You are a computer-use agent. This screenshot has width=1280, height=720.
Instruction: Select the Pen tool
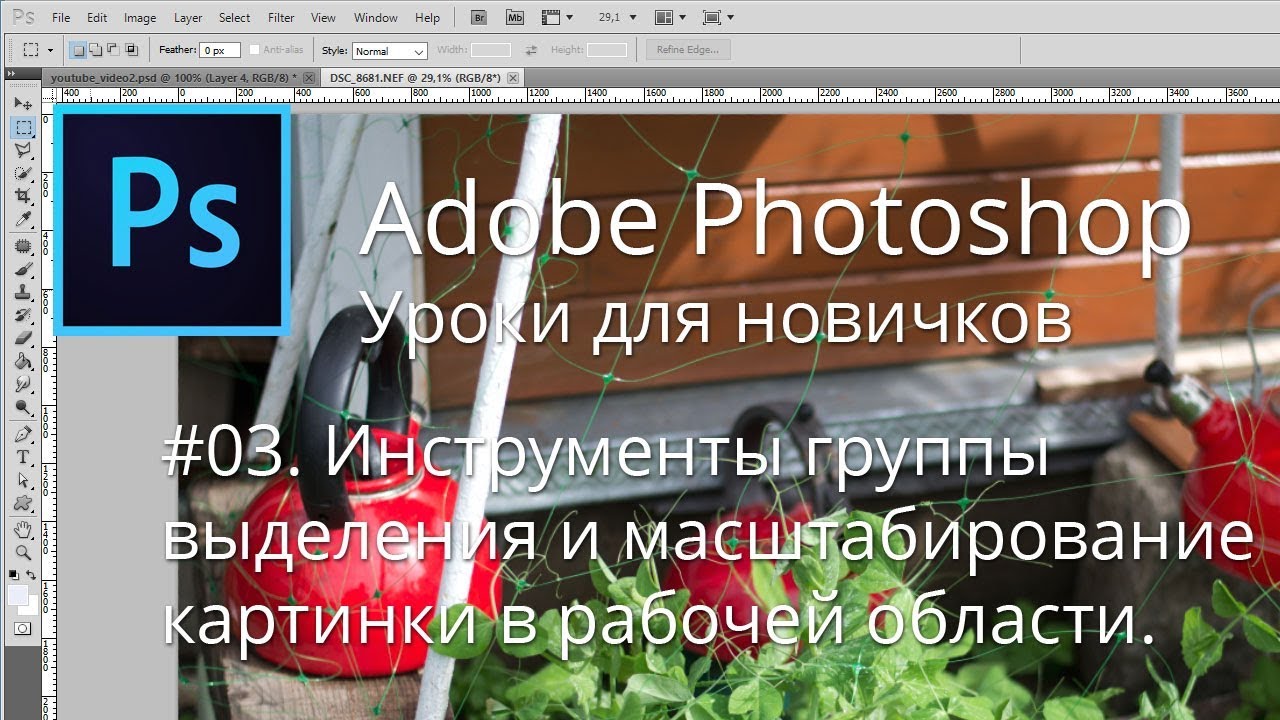point(22,434)
